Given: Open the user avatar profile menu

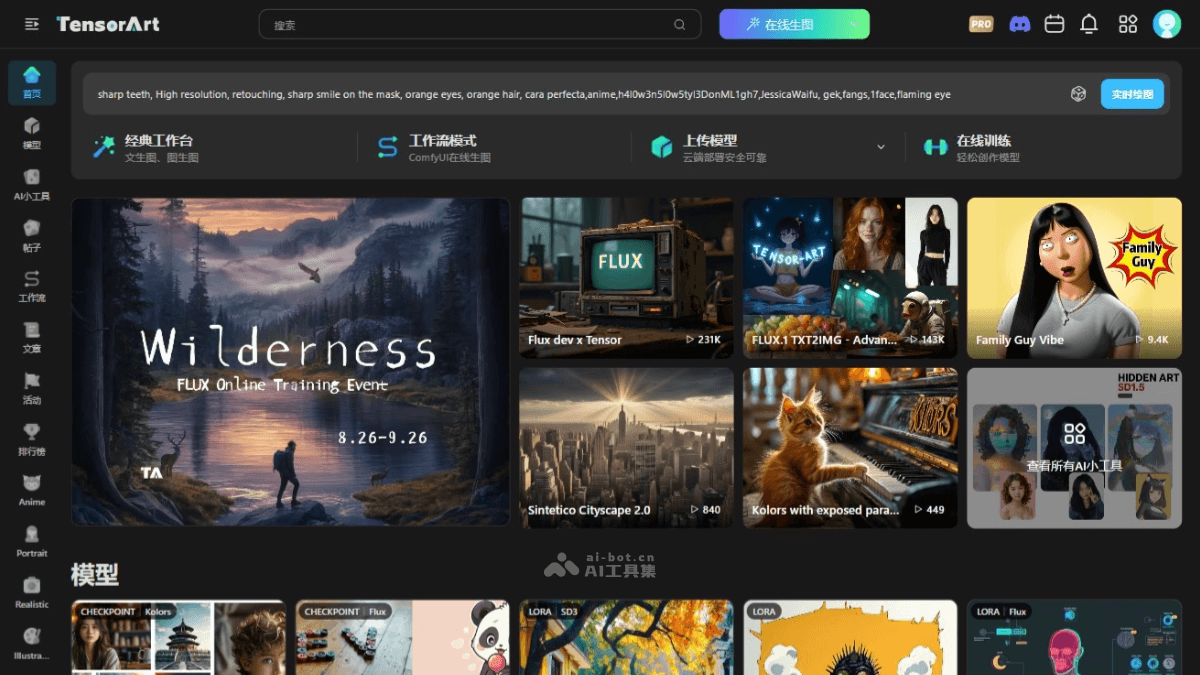Looking at the screenshot, I should (1166, 24).
